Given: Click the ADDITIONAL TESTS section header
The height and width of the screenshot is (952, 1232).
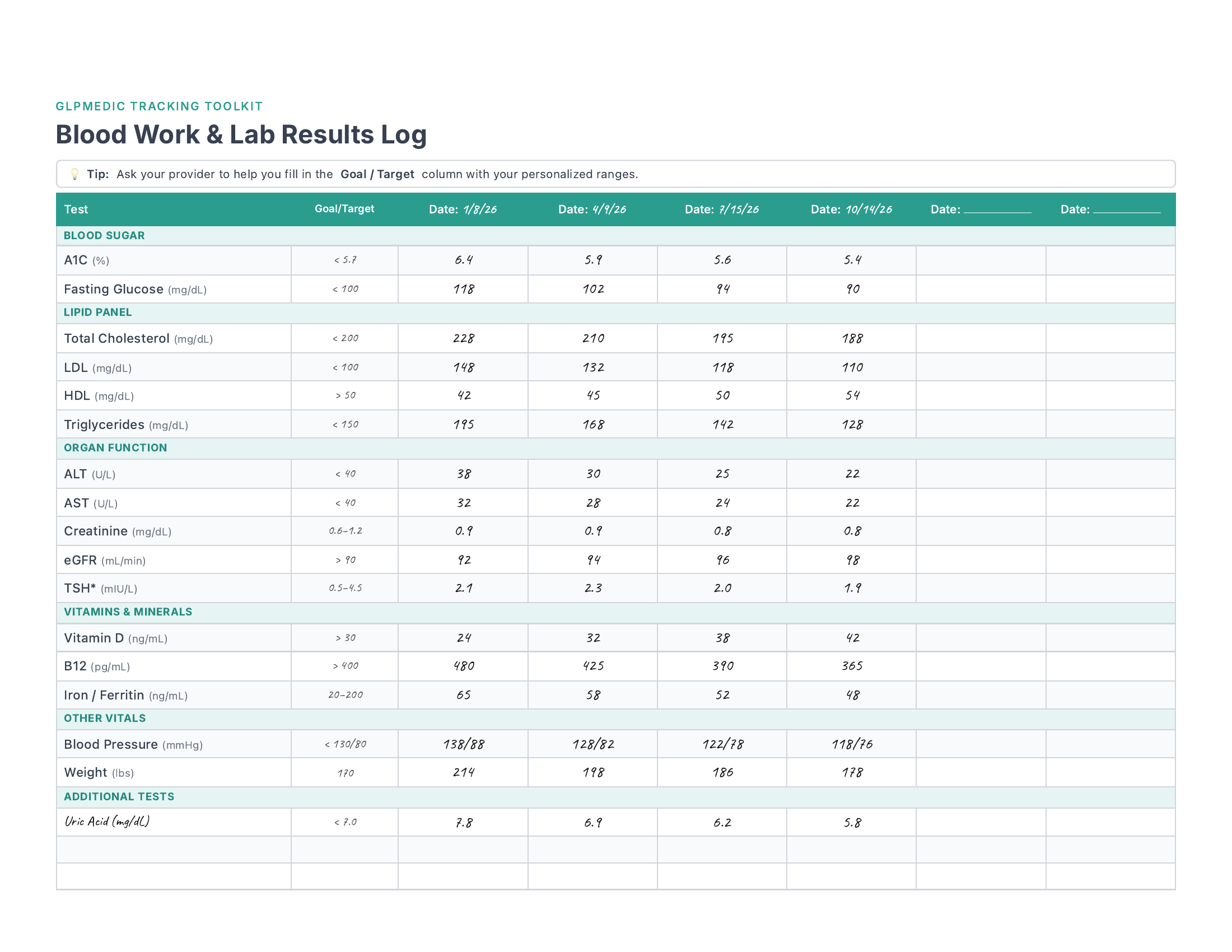Looking at the screenshot, I should [x=119, y=796].
